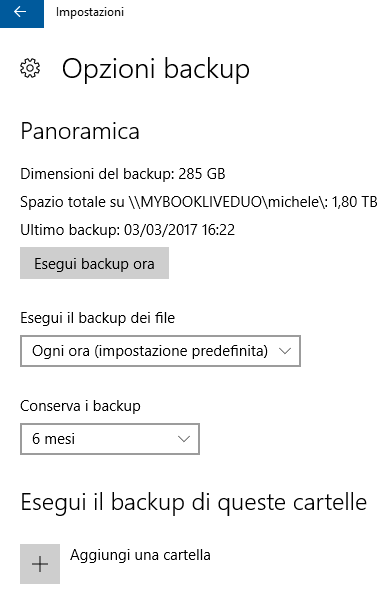Open the backup frequency dropdown Ogni ora
This screenshot has width=386, height=592.
point(161,351)
